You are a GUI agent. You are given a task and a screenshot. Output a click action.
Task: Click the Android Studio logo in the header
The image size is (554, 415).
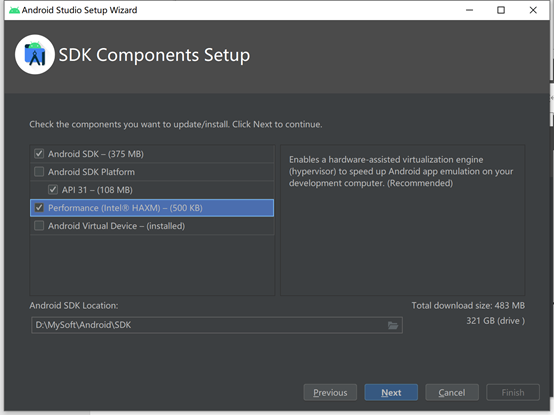[x=35, y=54]
